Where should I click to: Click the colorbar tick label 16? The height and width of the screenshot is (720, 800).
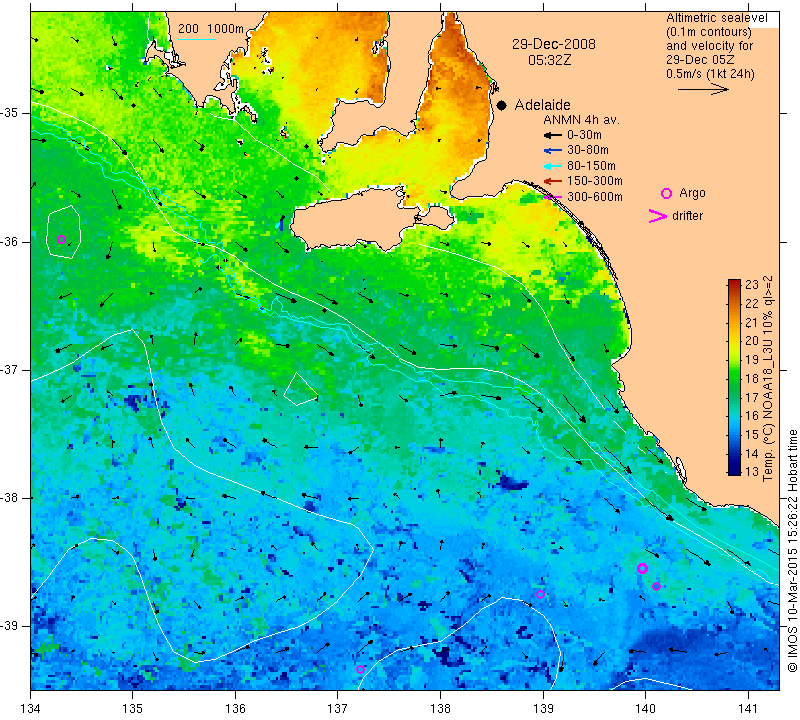point(752,415)
